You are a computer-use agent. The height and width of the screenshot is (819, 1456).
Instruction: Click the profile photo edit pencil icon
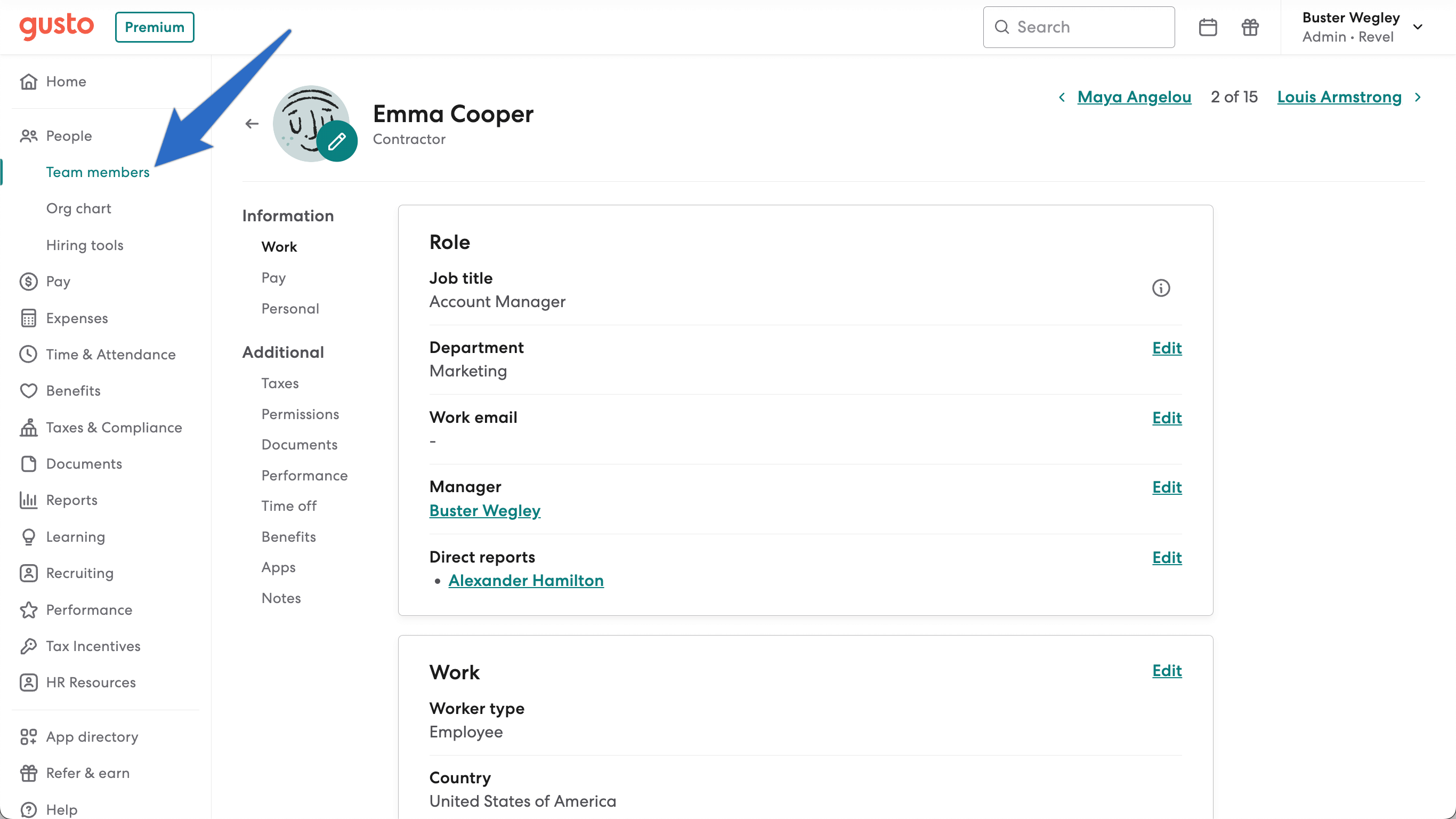click(x=338, y=142)
